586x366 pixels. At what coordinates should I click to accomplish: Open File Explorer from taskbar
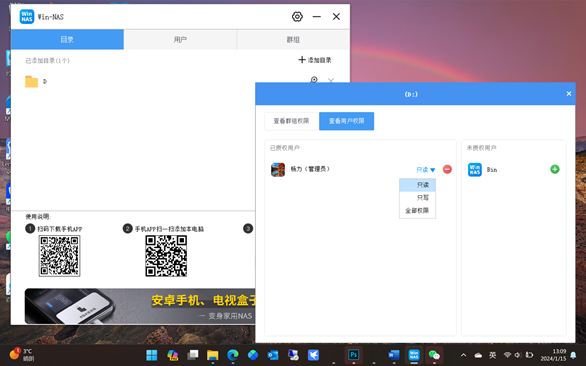[213, 355]
